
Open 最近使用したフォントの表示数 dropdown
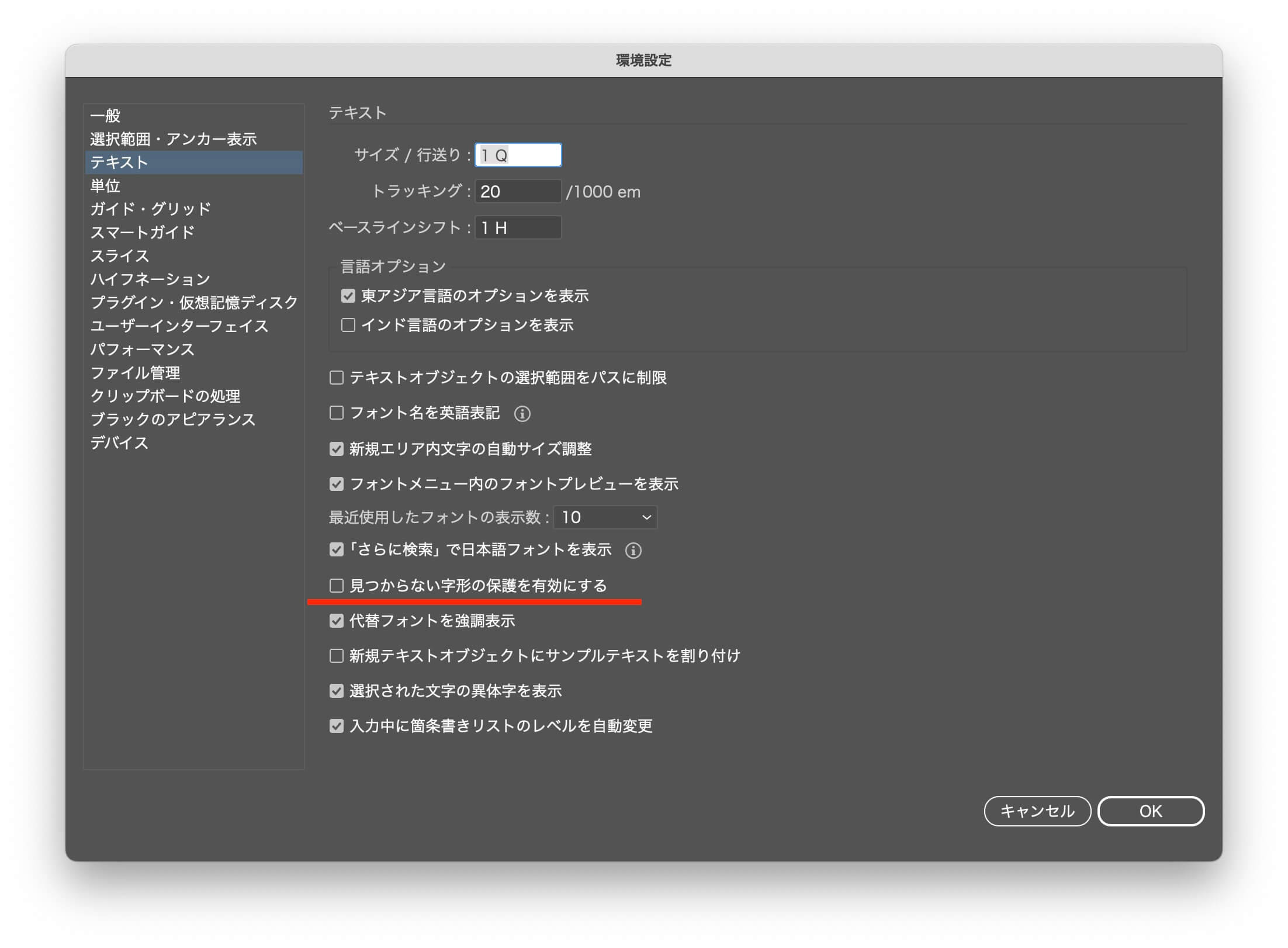click(605, 517)
